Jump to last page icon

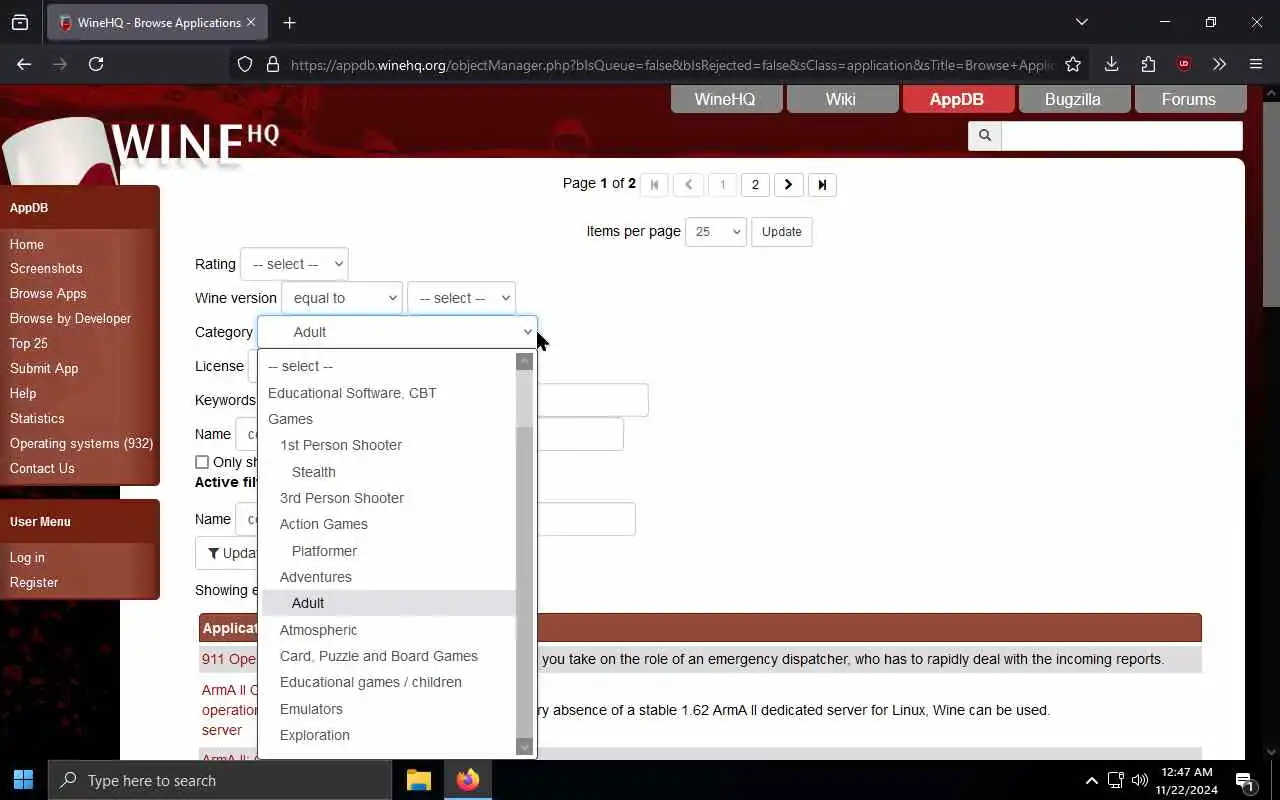(x=822, y=184)
